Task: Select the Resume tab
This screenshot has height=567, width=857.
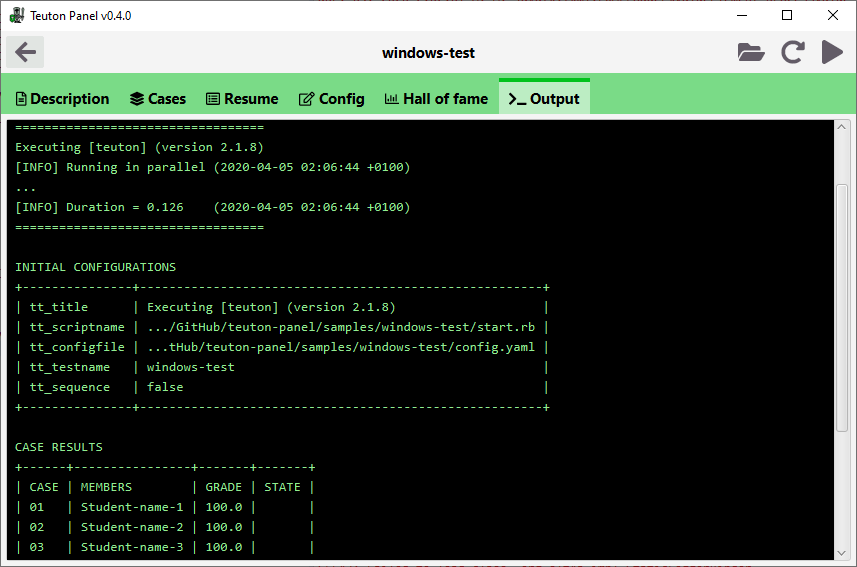Action: [x=242, y=99]
